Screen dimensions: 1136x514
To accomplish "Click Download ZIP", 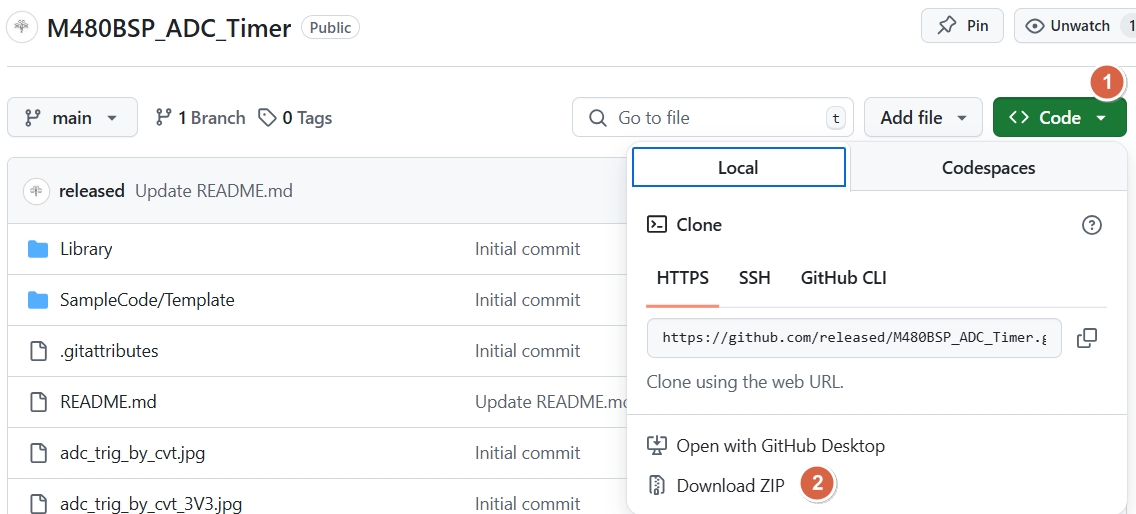I will [x=717, y=485].
